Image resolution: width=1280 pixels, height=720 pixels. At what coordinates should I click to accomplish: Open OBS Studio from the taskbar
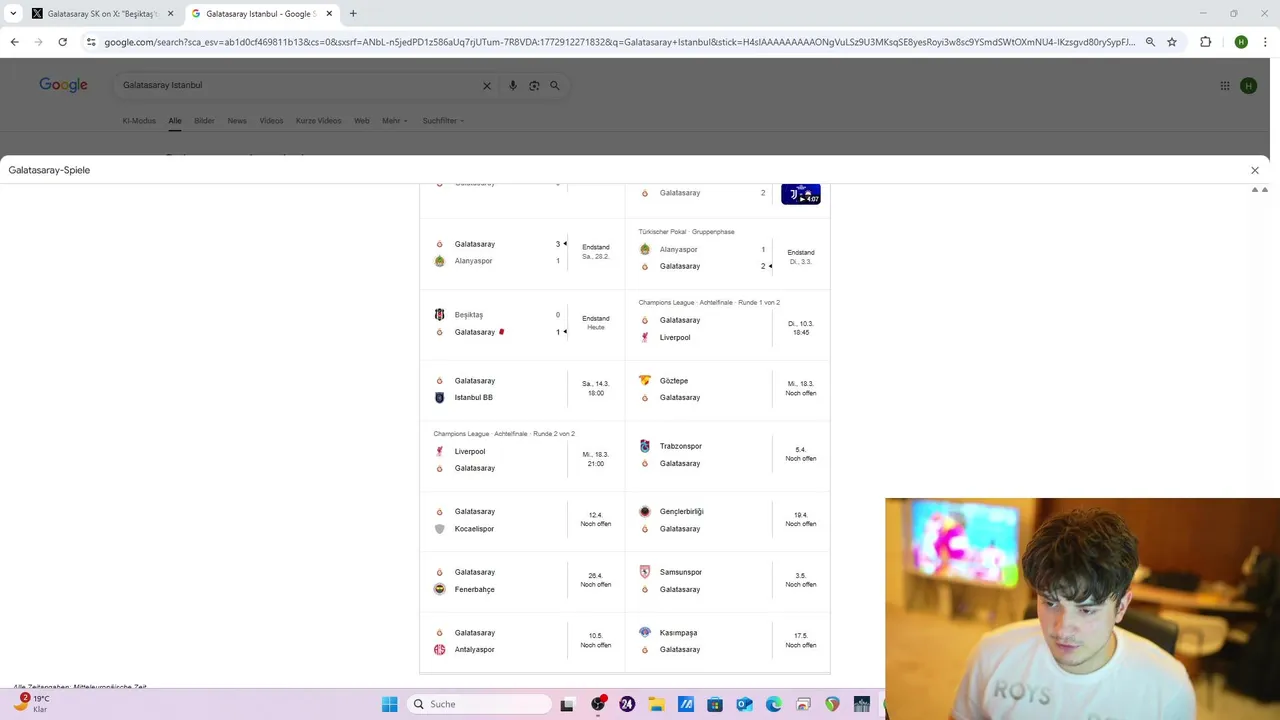[598, 704]
